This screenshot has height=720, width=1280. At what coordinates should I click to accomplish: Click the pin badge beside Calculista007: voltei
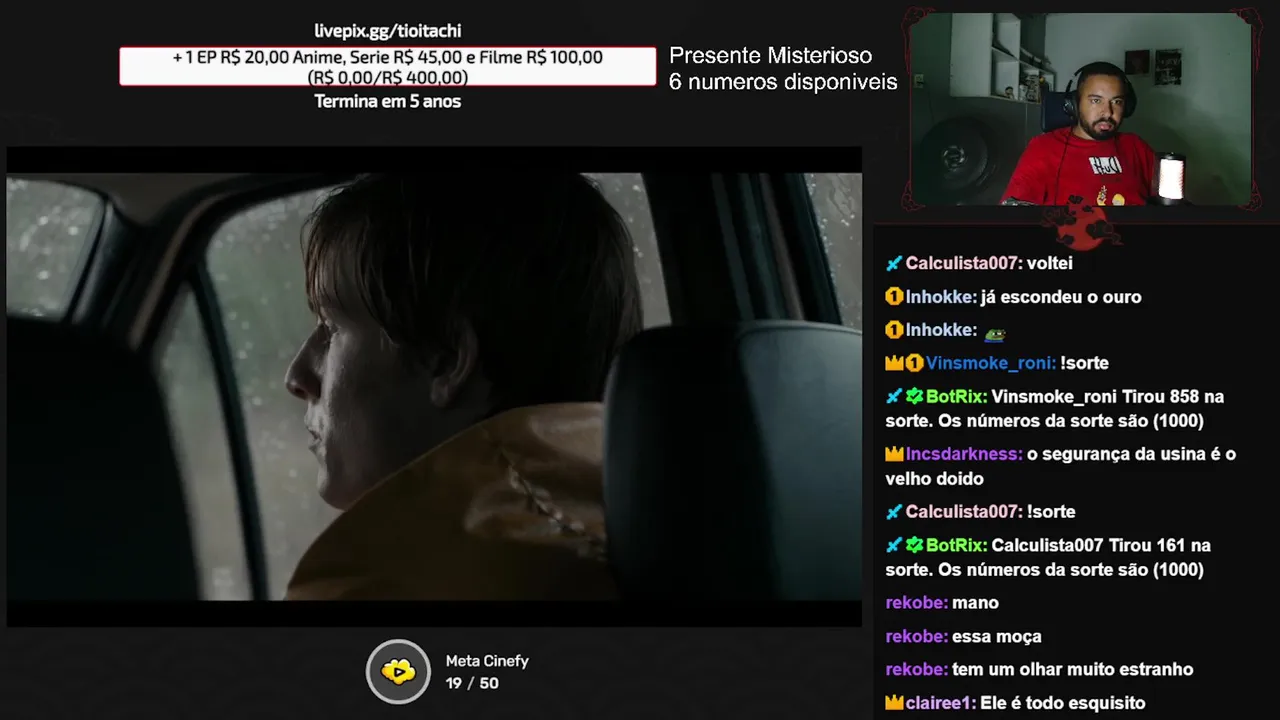894,264
